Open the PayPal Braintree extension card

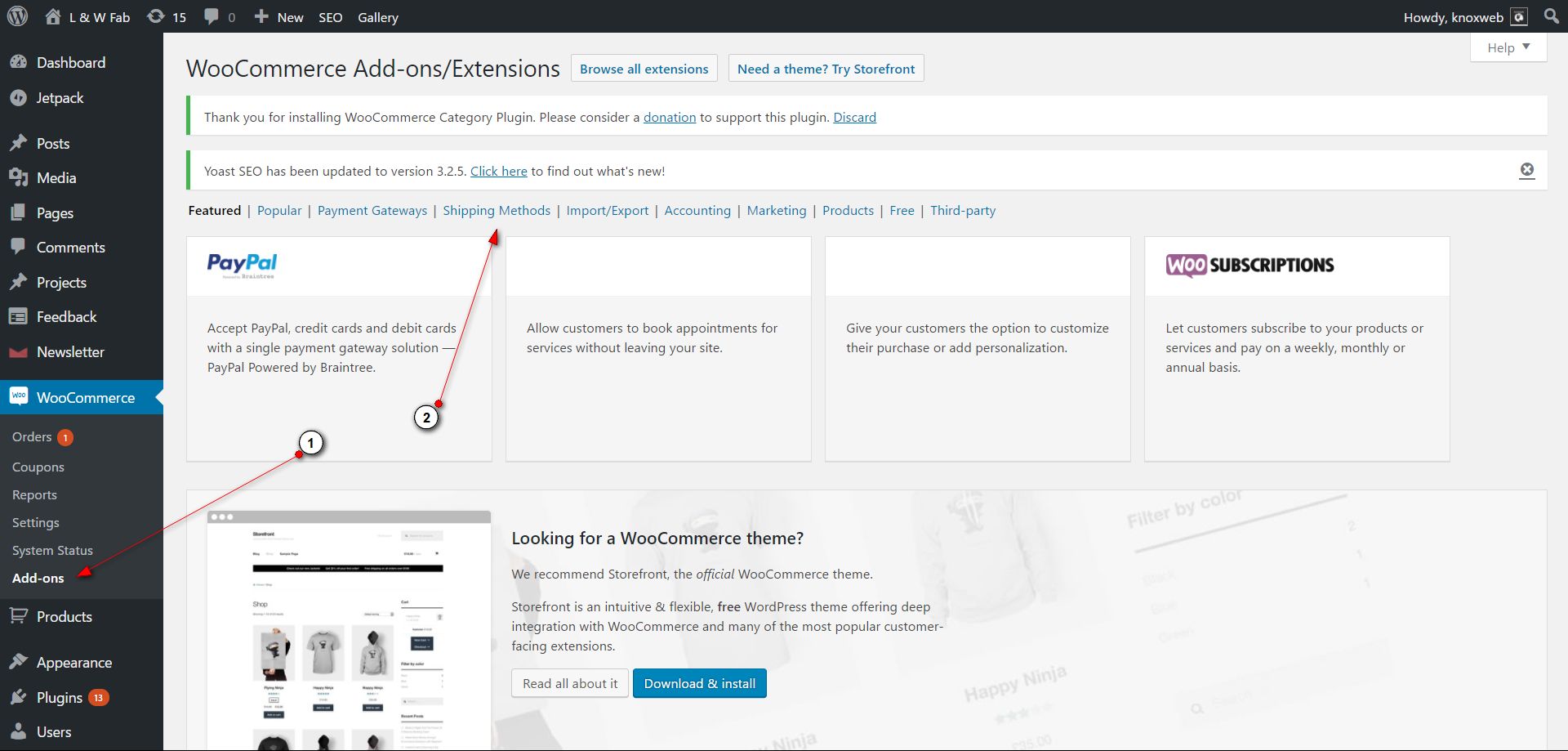[339, 349]
